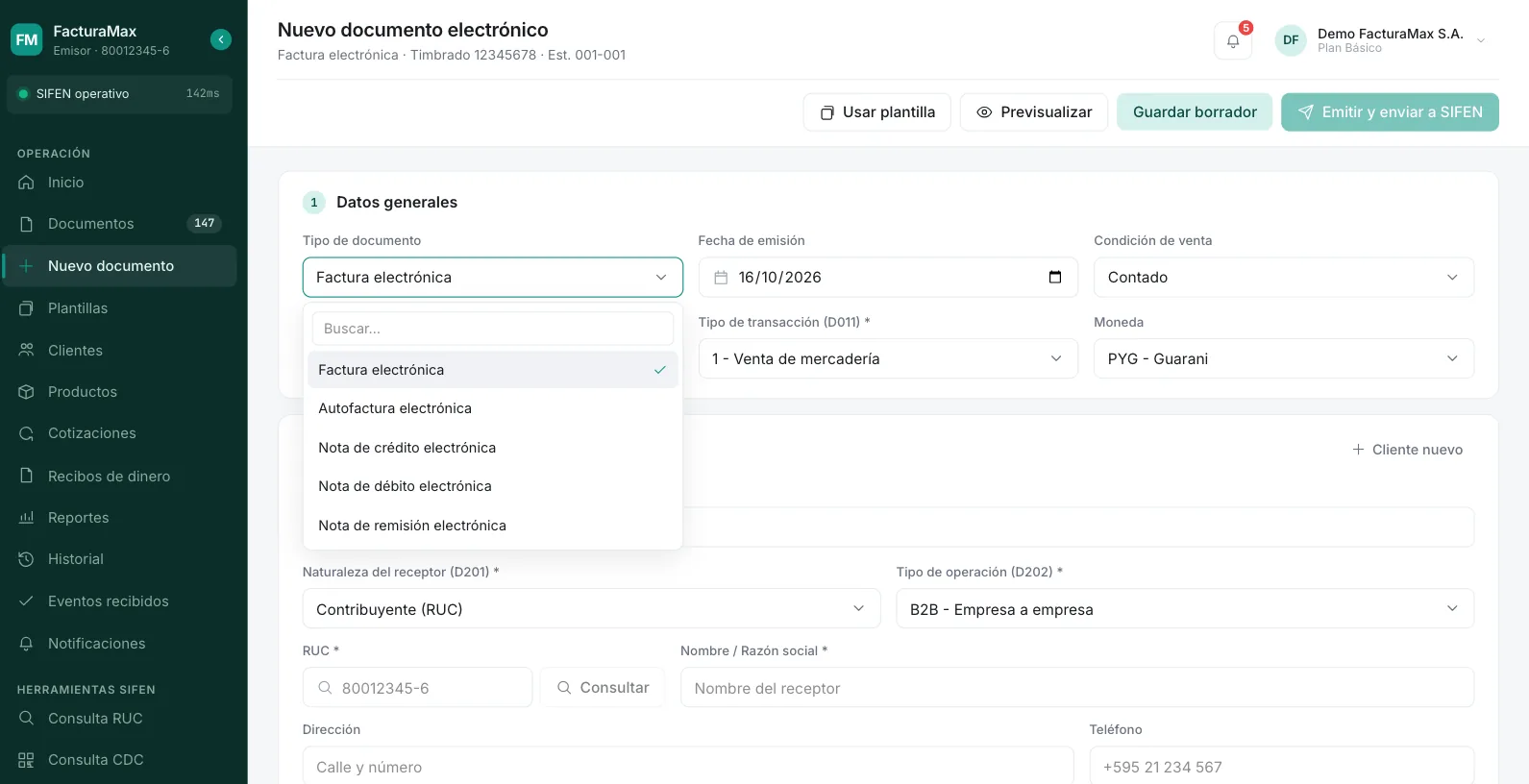The height and width of the screenshot is (784, 1529).
Task: Open the Tipo de operación dropdown
Action: click(x=1185, y=609)
